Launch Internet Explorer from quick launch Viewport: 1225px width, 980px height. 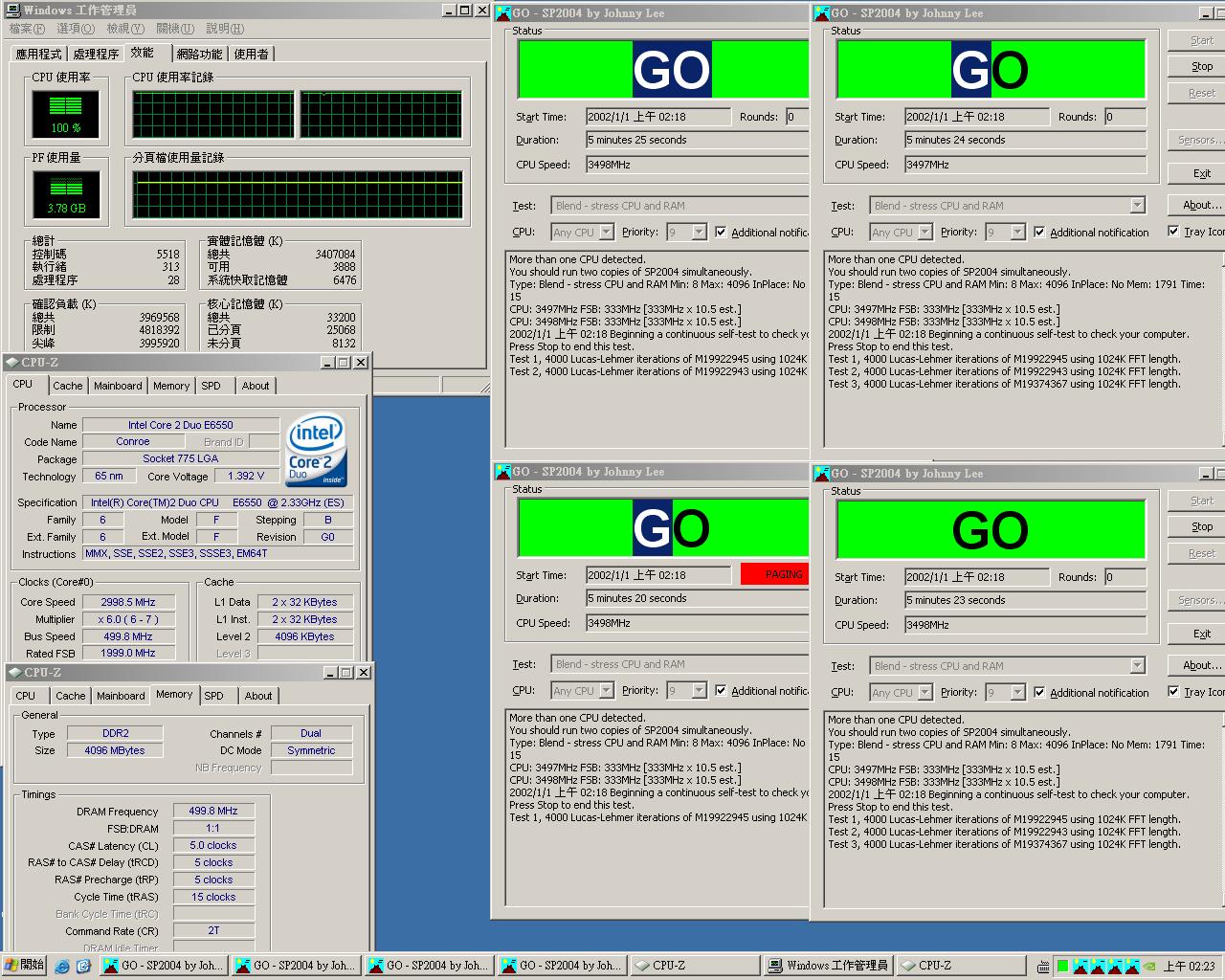62,966
